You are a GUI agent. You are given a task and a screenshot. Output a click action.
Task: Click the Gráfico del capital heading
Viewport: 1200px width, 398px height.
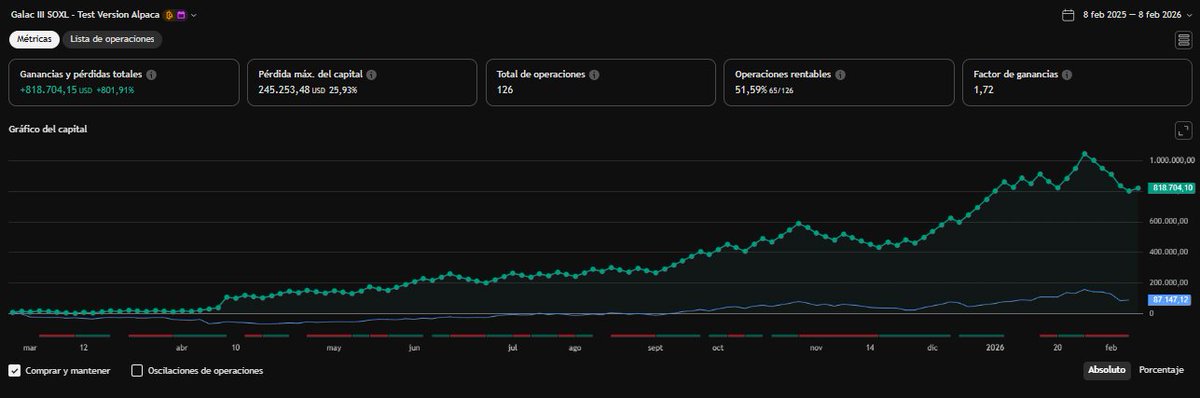click(x=48, y=129)
